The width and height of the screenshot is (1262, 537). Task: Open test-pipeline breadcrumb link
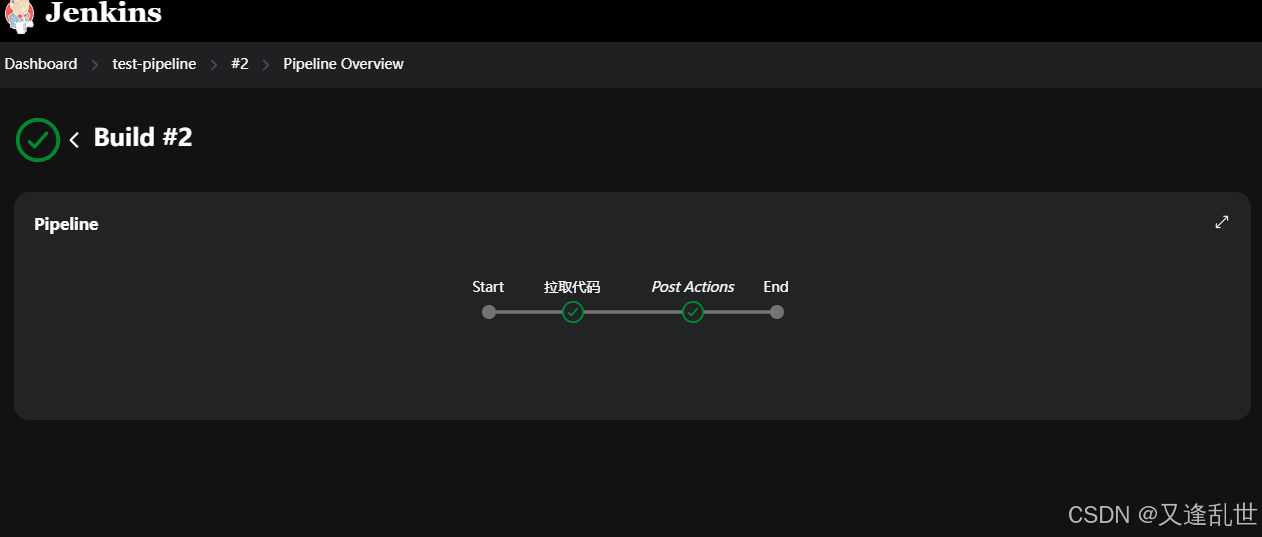[x=154, y=64]
